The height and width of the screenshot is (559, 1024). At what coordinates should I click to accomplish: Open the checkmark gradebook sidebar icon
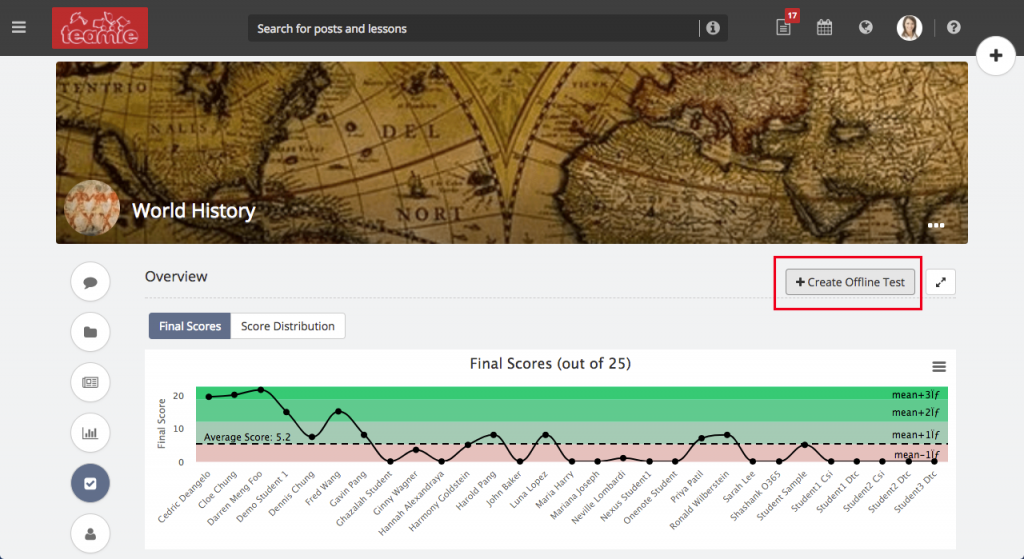pos(90,483)
